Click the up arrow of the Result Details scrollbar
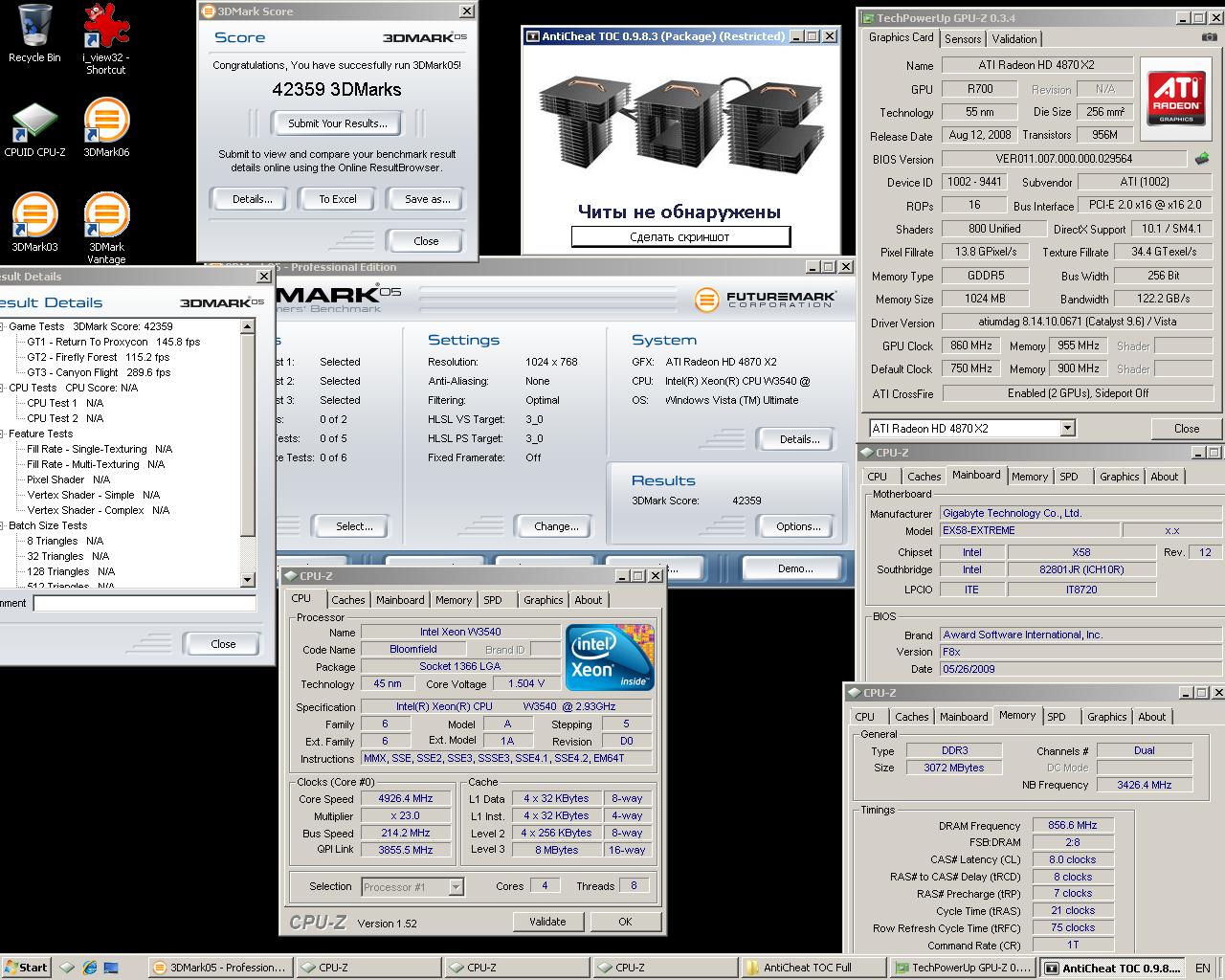This screenshot has height=980, width=1225. tap(248, 326)
